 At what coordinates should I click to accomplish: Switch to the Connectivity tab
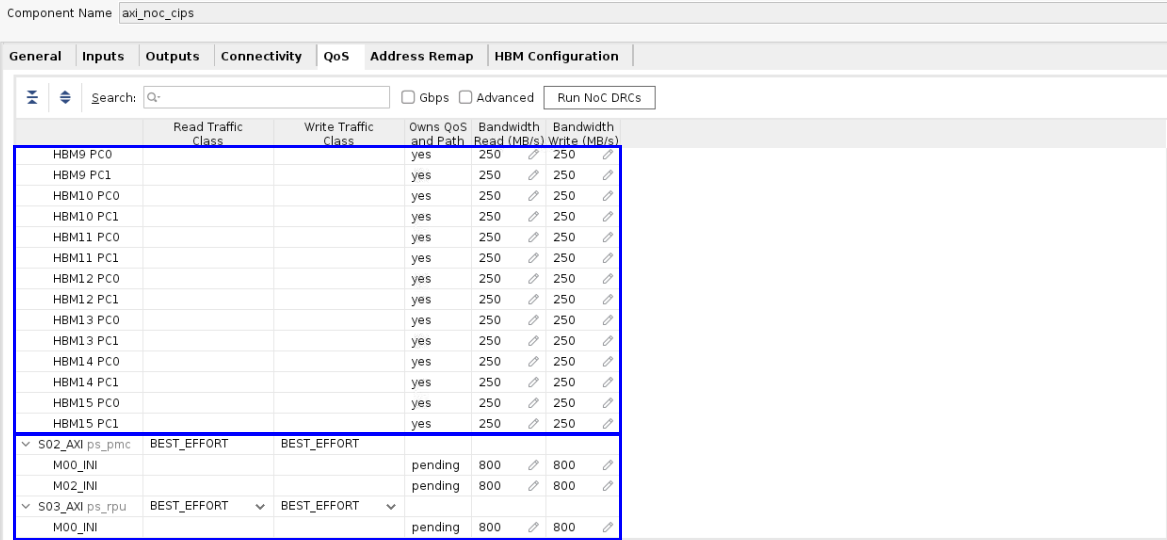(x=263, y=57)
